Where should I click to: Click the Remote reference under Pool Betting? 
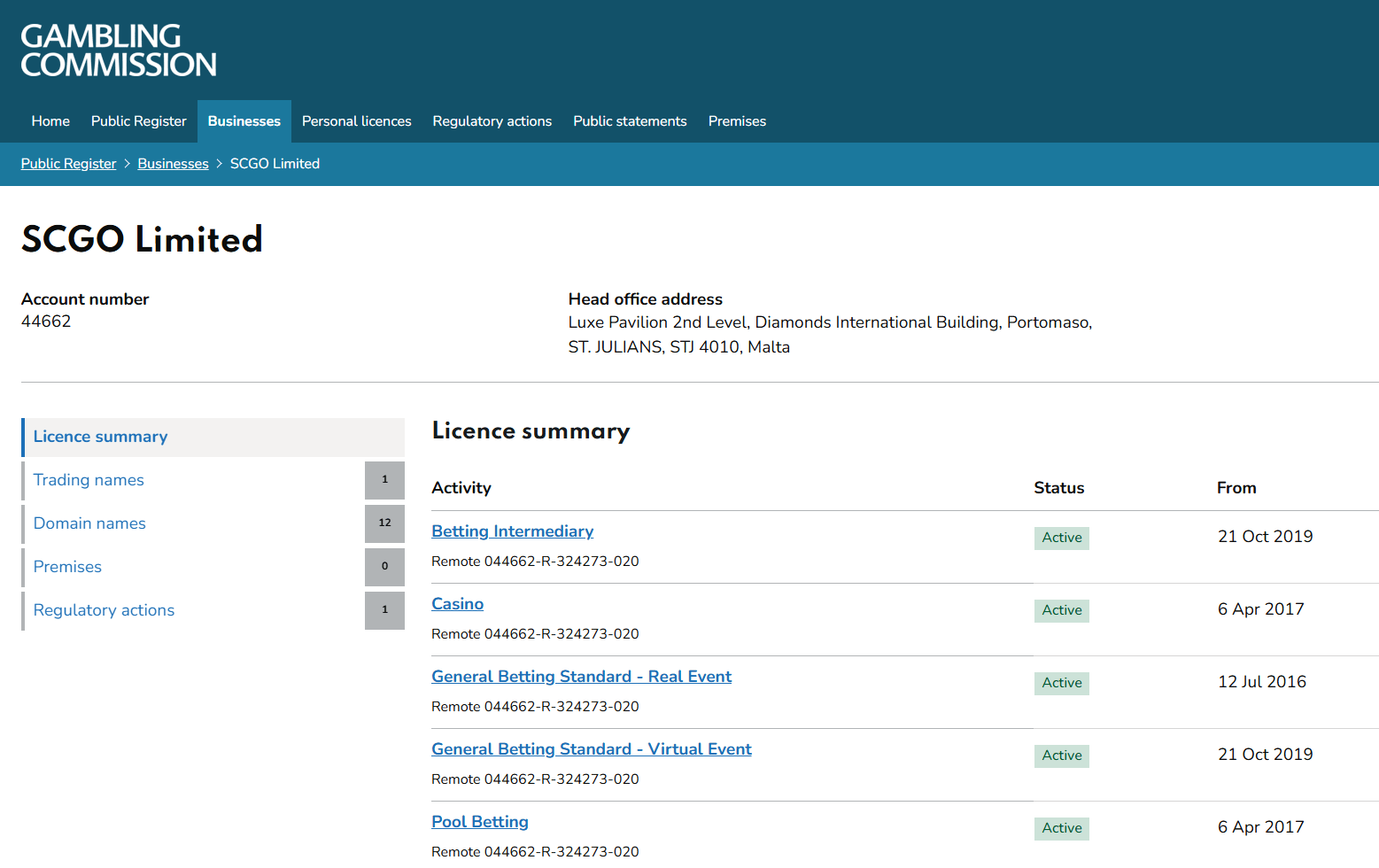pyautogui.click(x=535, y=852)
